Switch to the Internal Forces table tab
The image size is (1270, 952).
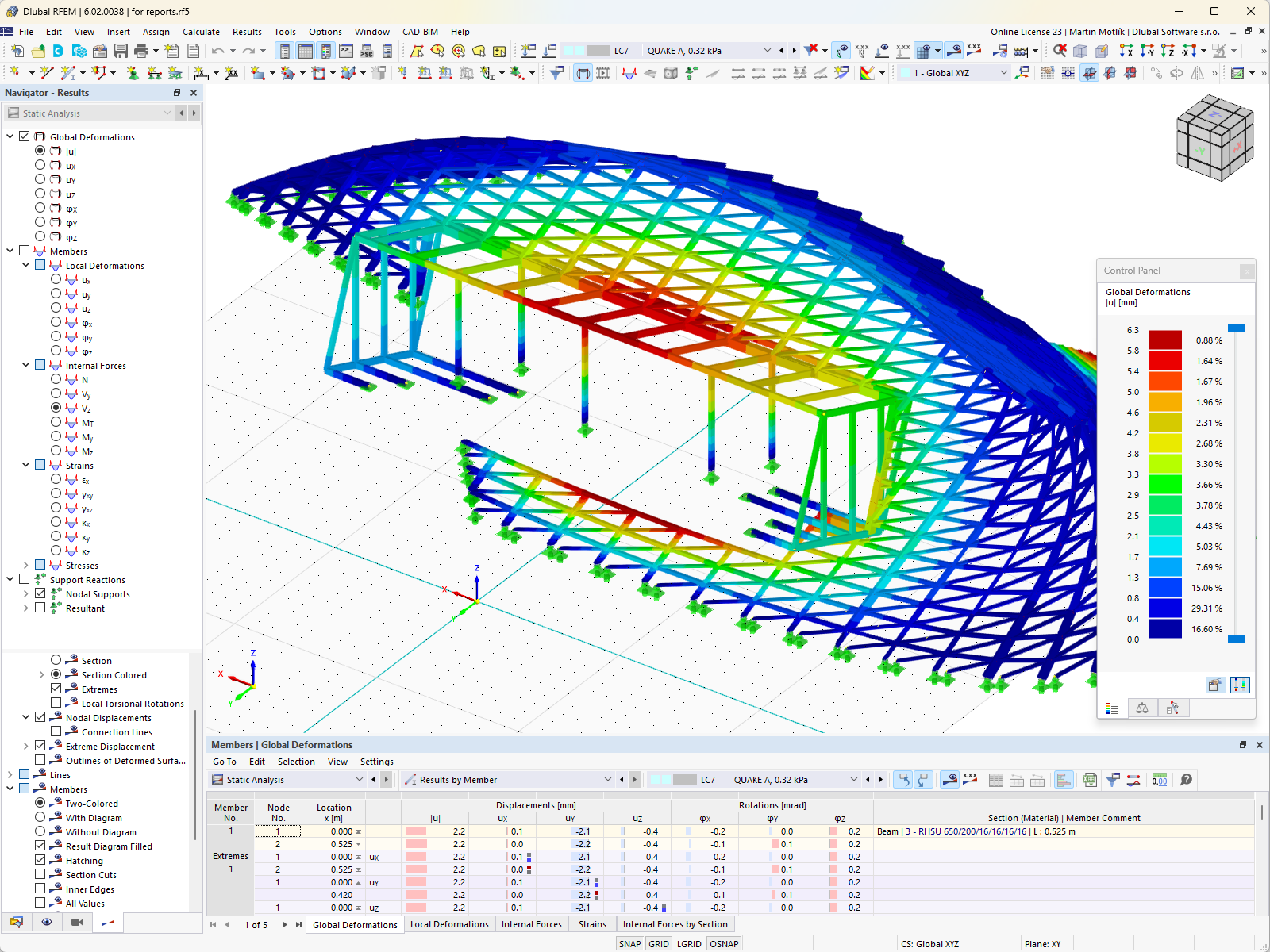click(x=532, y=924)
